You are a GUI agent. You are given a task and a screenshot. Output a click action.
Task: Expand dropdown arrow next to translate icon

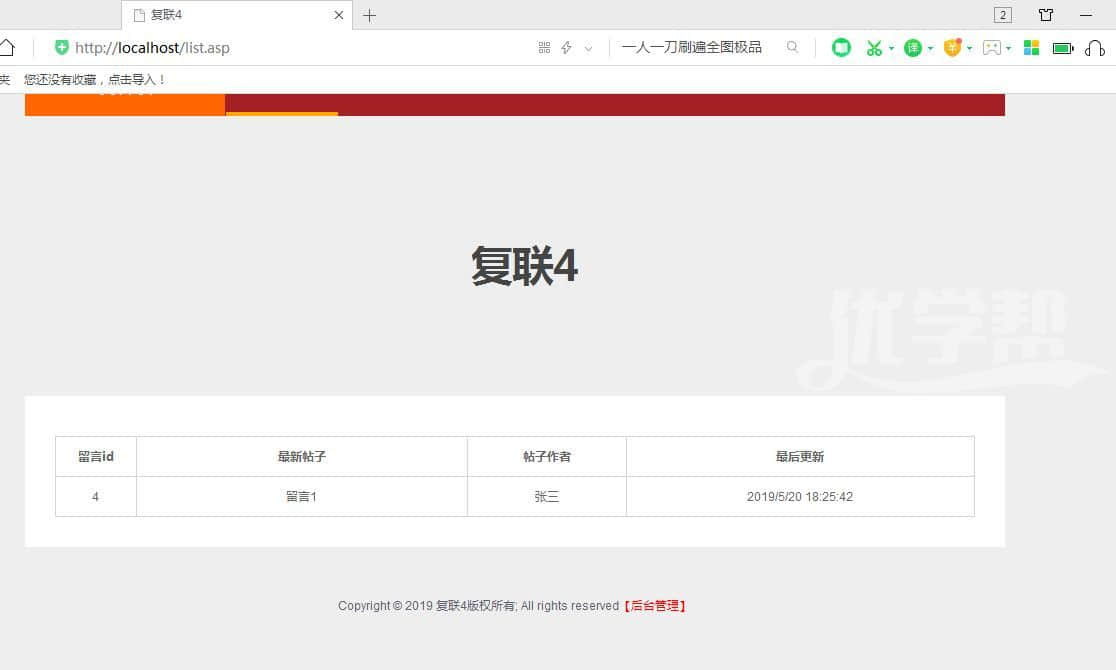[x=930, y=48]
